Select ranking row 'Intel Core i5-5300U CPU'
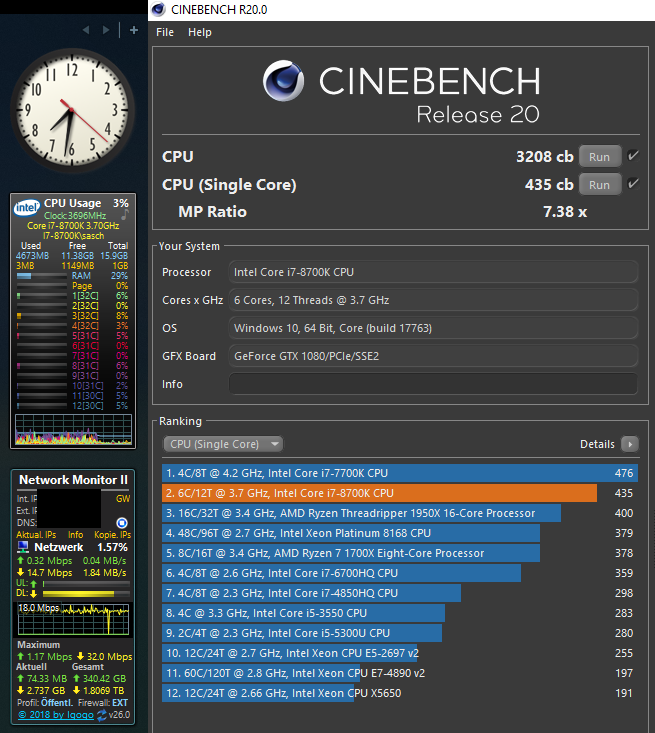 (400, 633)
